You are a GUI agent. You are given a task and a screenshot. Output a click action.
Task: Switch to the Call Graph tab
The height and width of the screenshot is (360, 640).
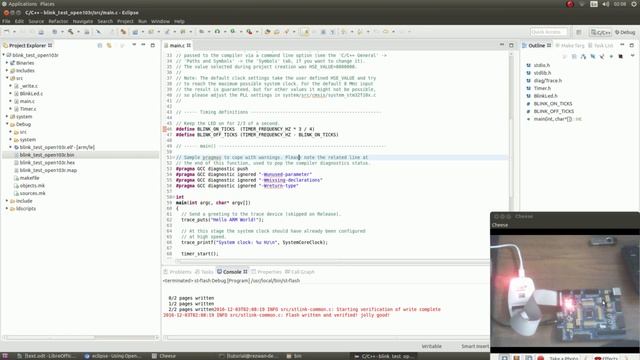(300, 272)
